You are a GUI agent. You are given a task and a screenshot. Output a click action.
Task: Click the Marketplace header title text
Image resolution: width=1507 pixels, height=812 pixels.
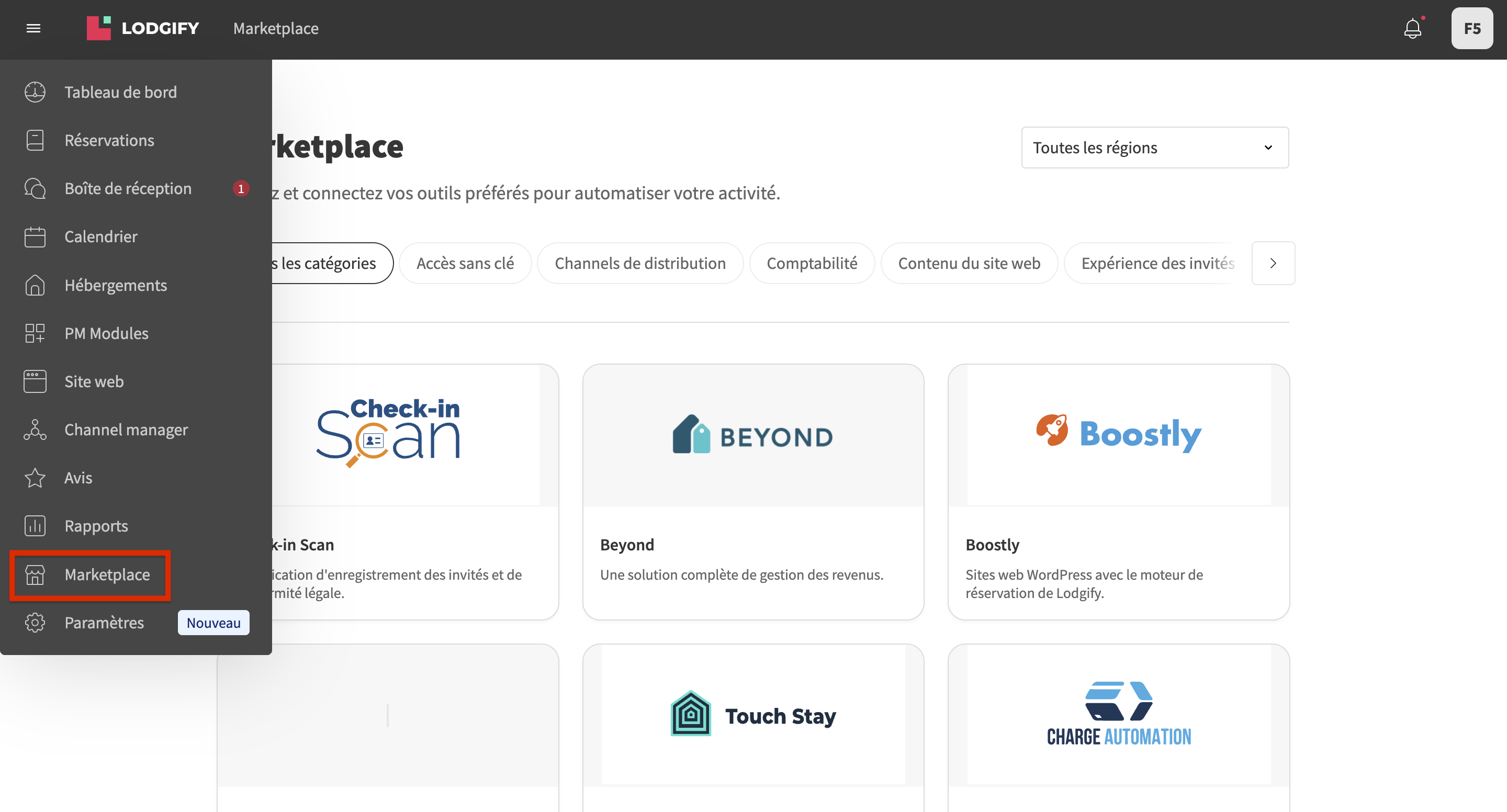coord(276,28)
